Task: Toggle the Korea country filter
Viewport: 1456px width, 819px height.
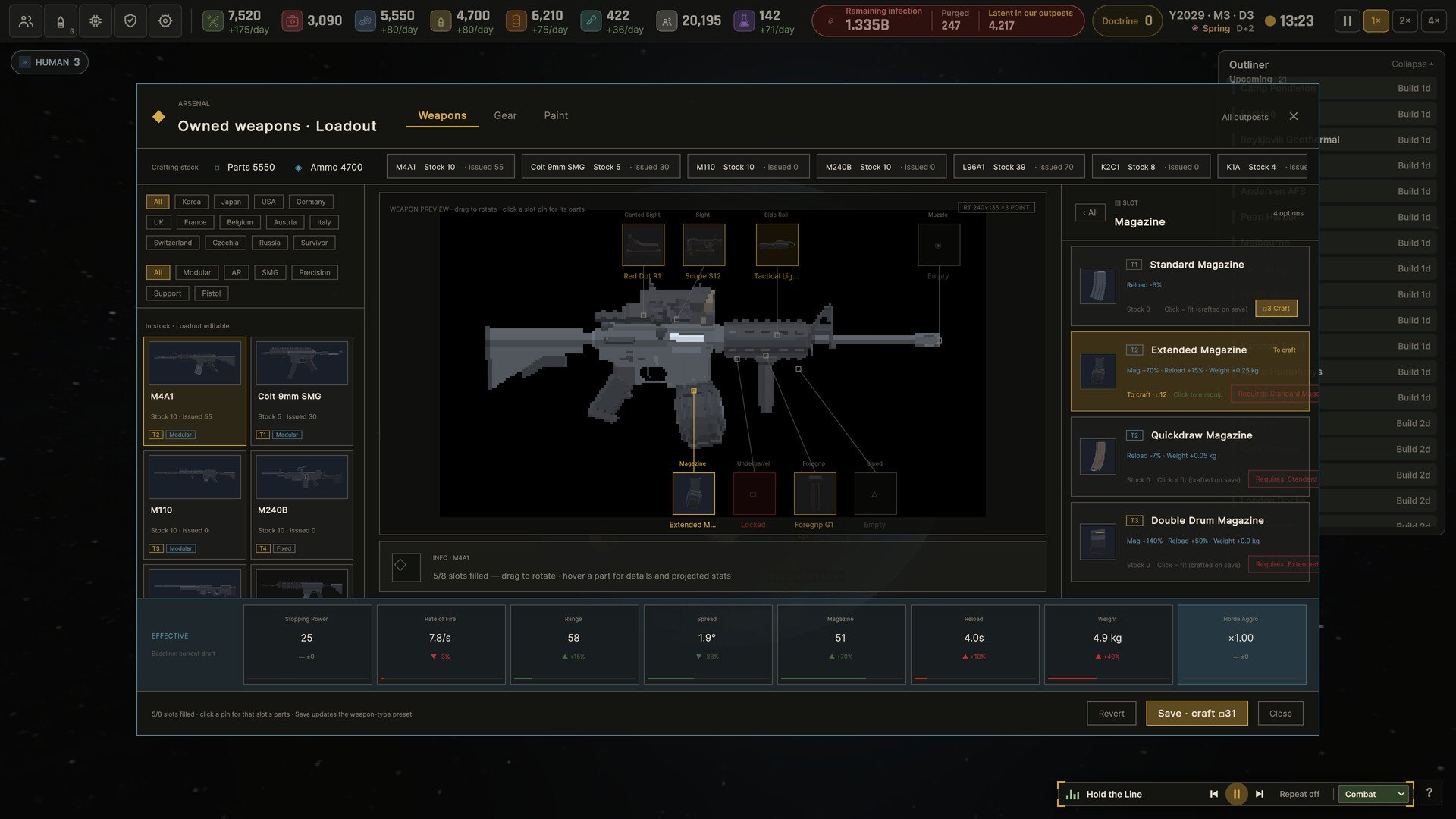Action: tap(191, 202)
